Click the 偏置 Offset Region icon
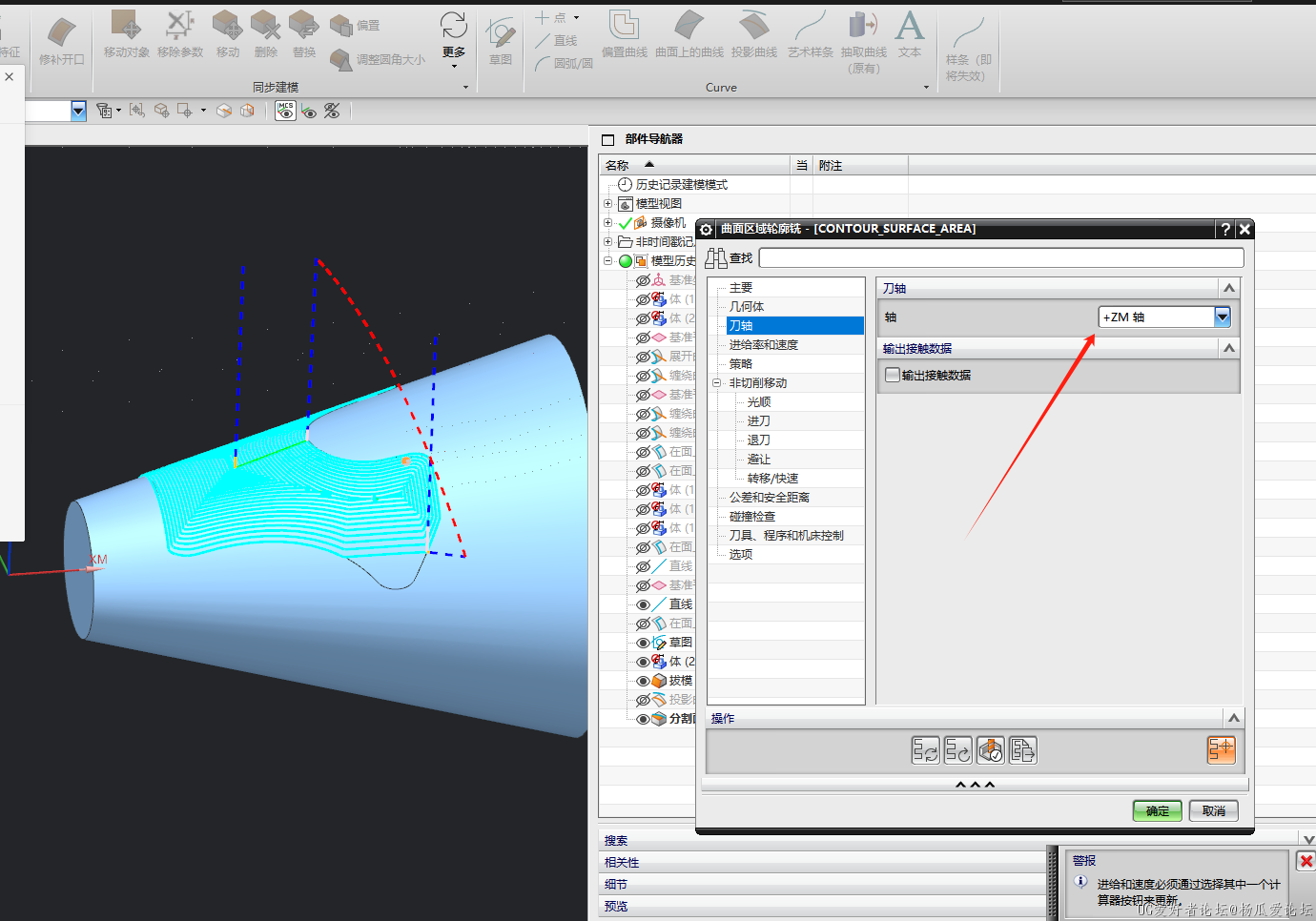This screenshot has height=921, width=1316. [x=355, y=26]
